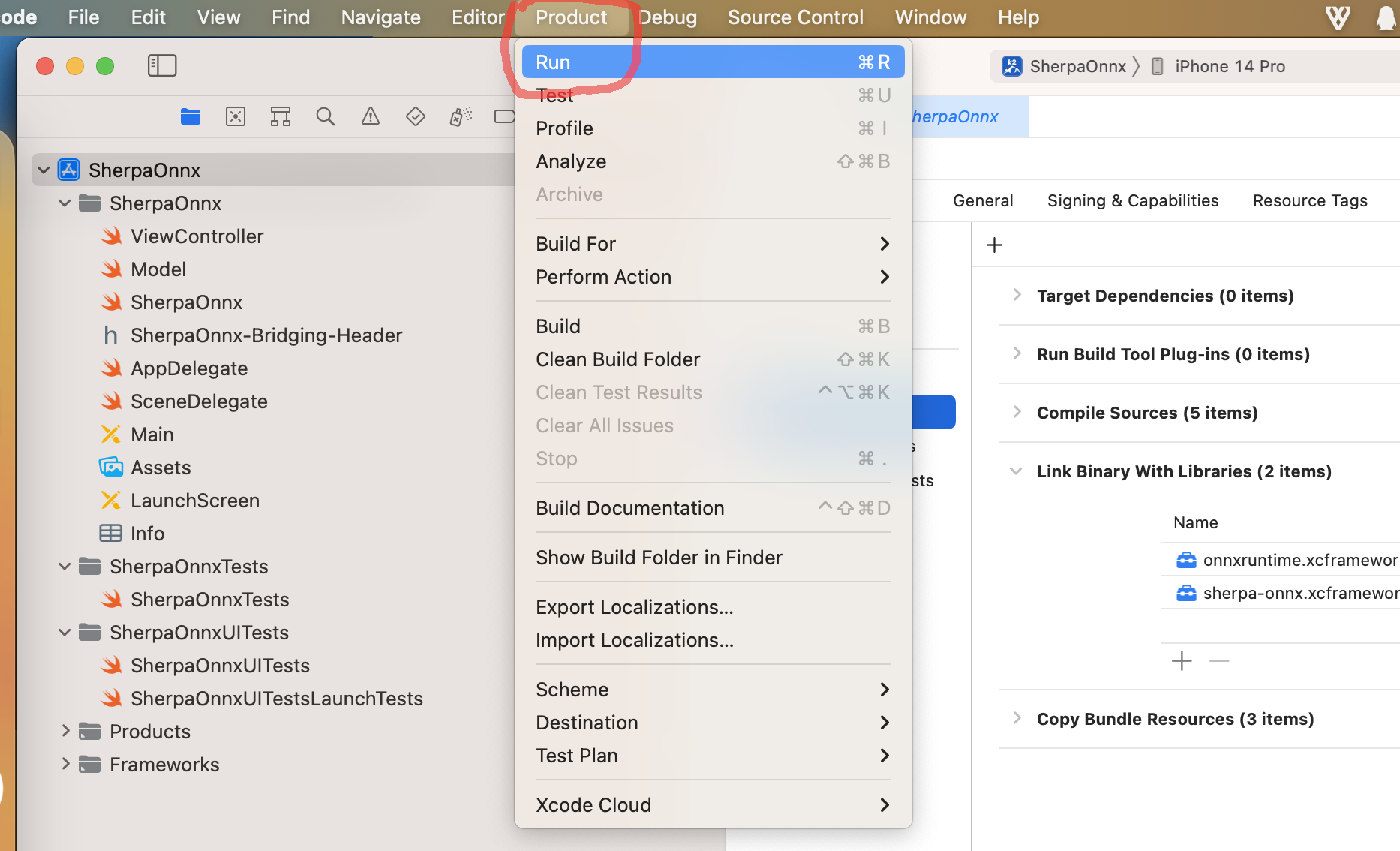Click the SherpaOnnx-Bridging-Header h file icon

111,335
